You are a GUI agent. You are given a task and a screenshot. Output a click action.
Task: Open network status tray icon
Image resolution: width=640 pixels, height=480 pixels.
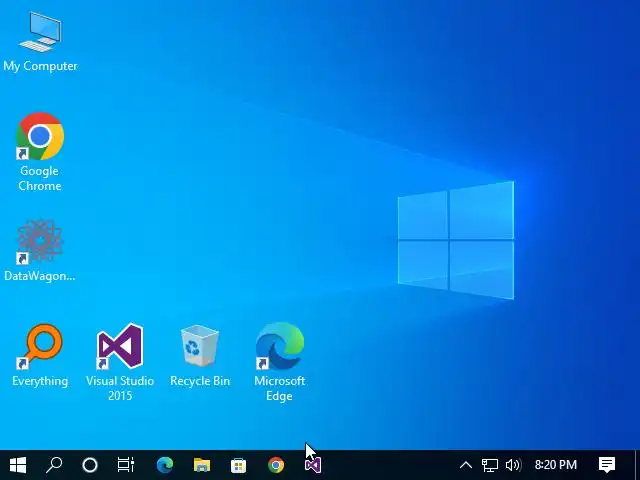coord(489,465)
